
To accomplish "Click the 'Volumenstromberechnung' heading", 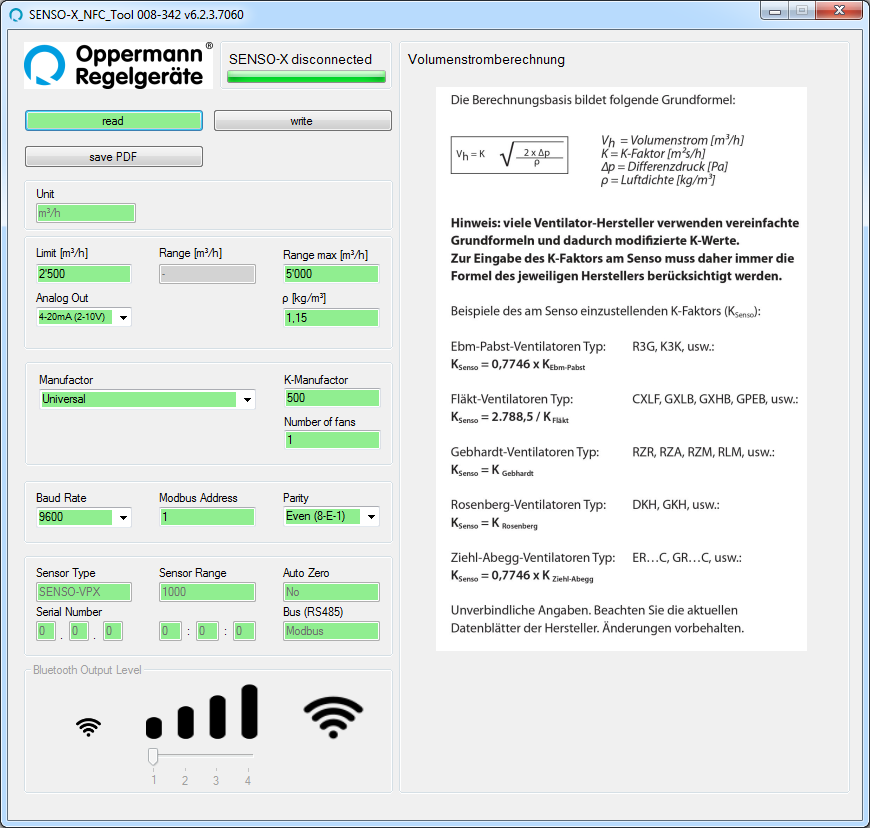I will pyautogui.click(x=486, y=59).
